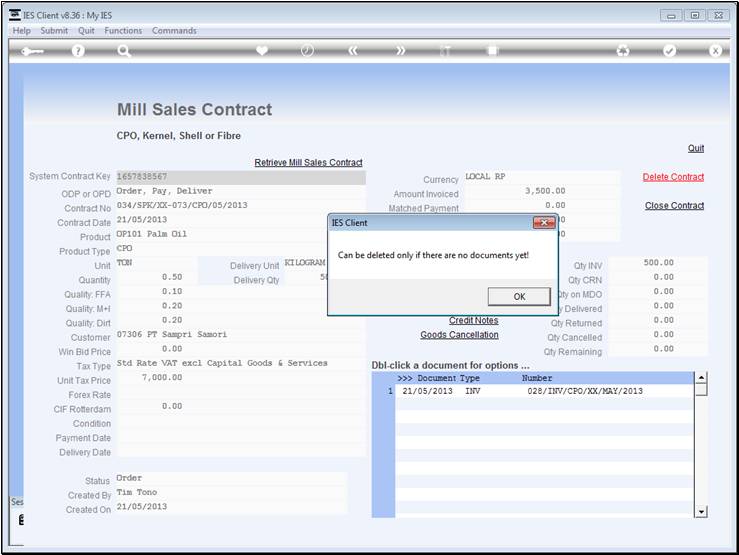739x555 pixels.
Task: Click the round X quit toolbar icon
Action: click(x=715, y=51)
